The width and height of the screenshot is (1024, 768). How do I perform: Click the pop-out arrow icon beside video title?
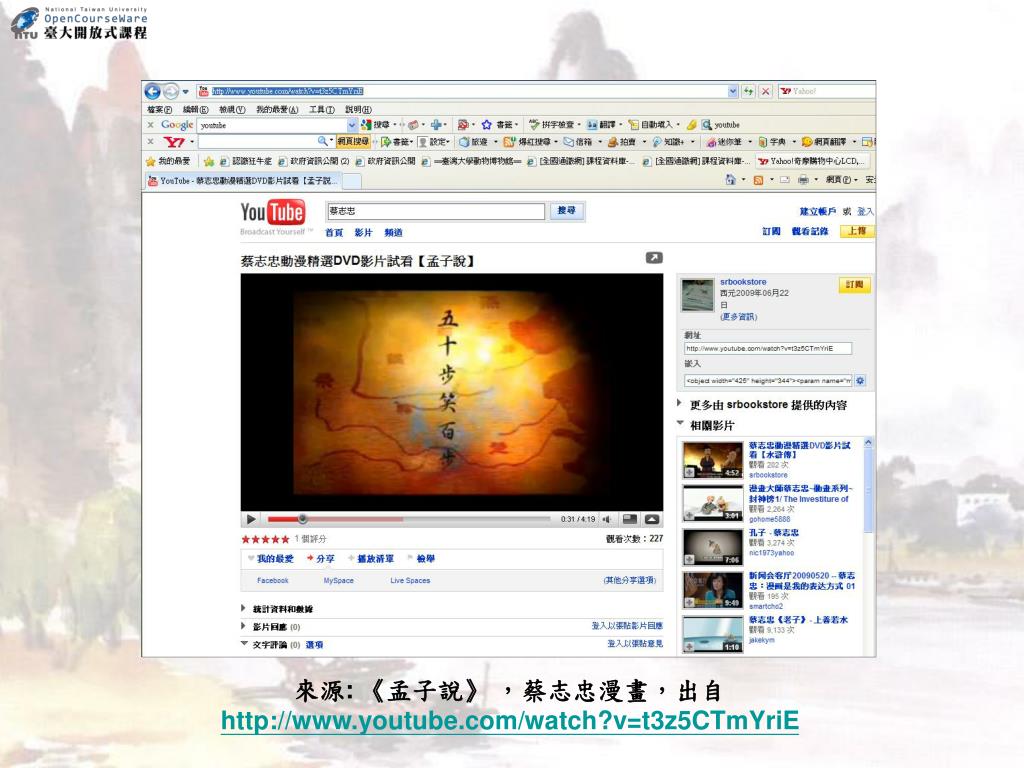click(654, 258)
